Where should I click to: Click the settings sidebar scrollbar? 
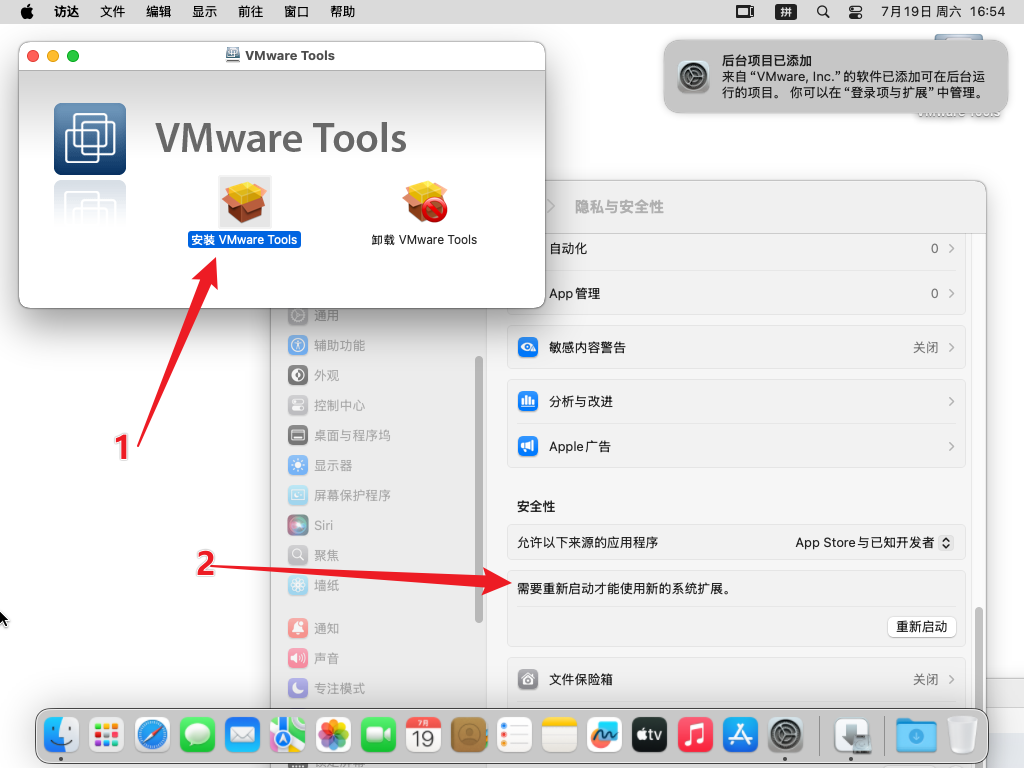[x=479, y=490]
